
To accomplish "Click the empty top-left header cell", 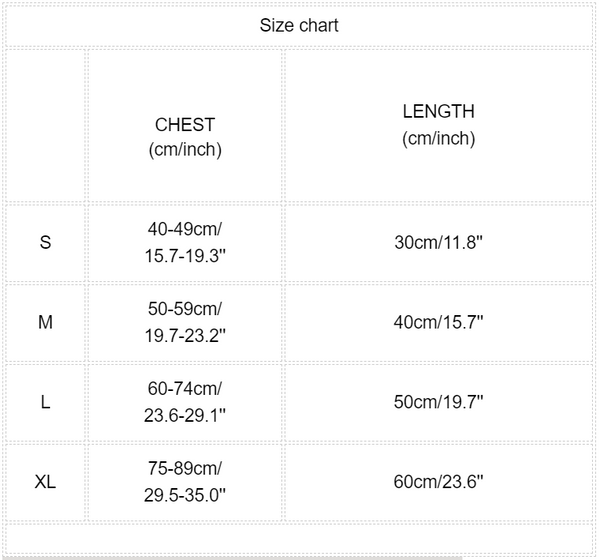I will 45,125.
